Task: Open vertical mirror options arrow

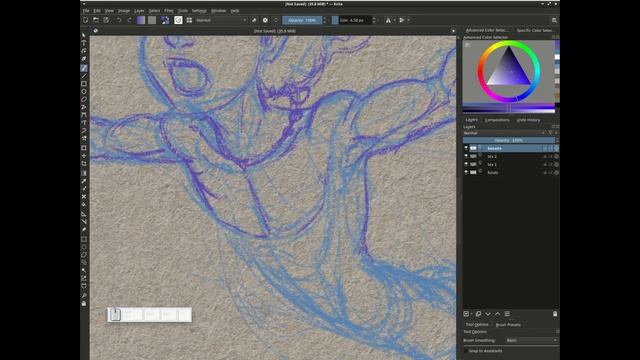Action: click(408, 20)
